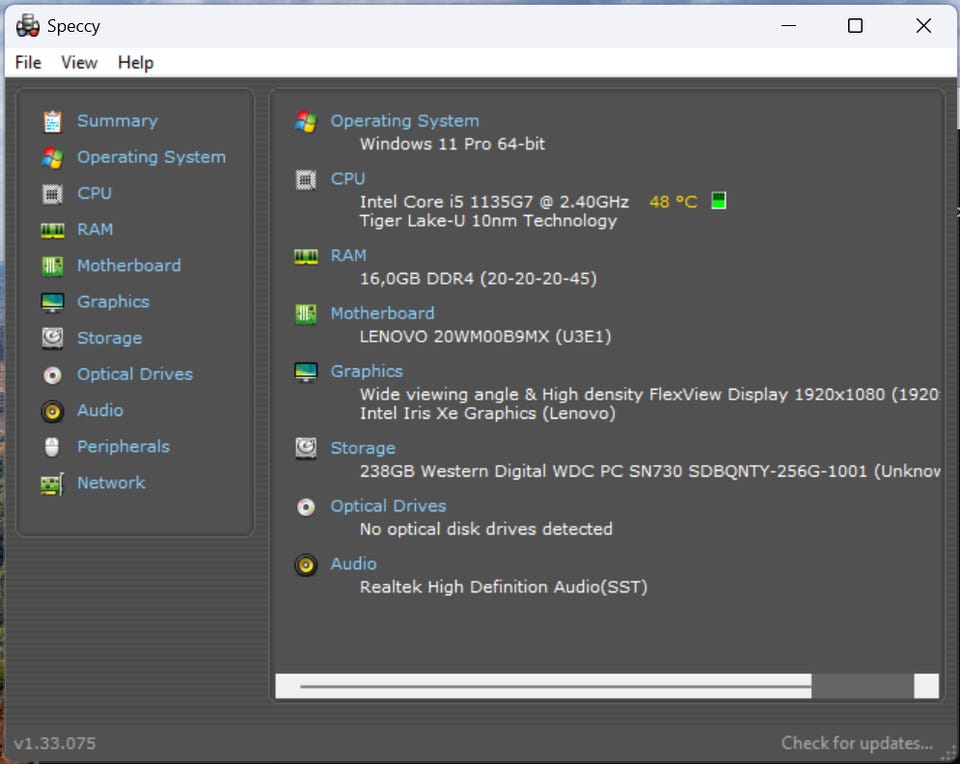Click the Optical Drives disc icon in sidebar
The width and height of the screenshot is (960, 764).
[x=53, y=375]
